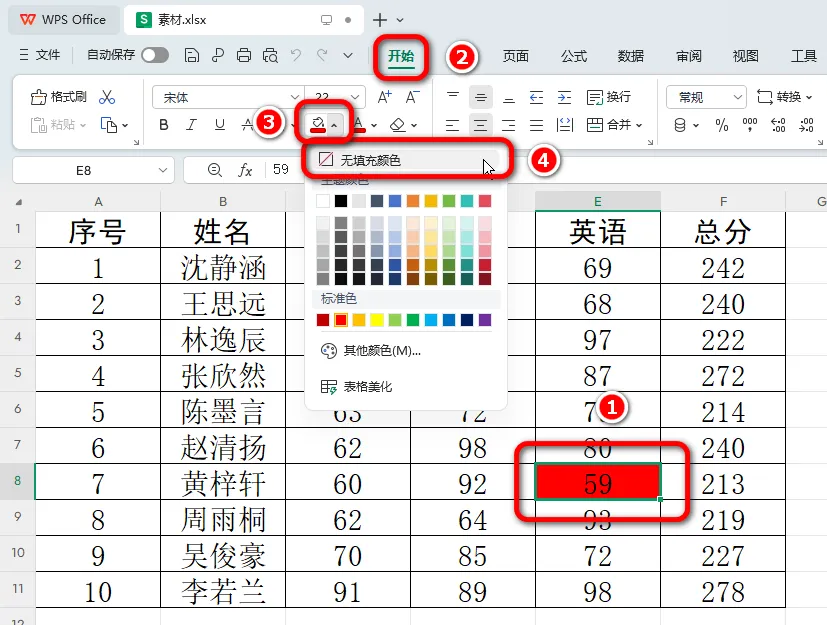Open the 文件 file menu
Screen dimensions: 827x625
click(x=40, y=55)
